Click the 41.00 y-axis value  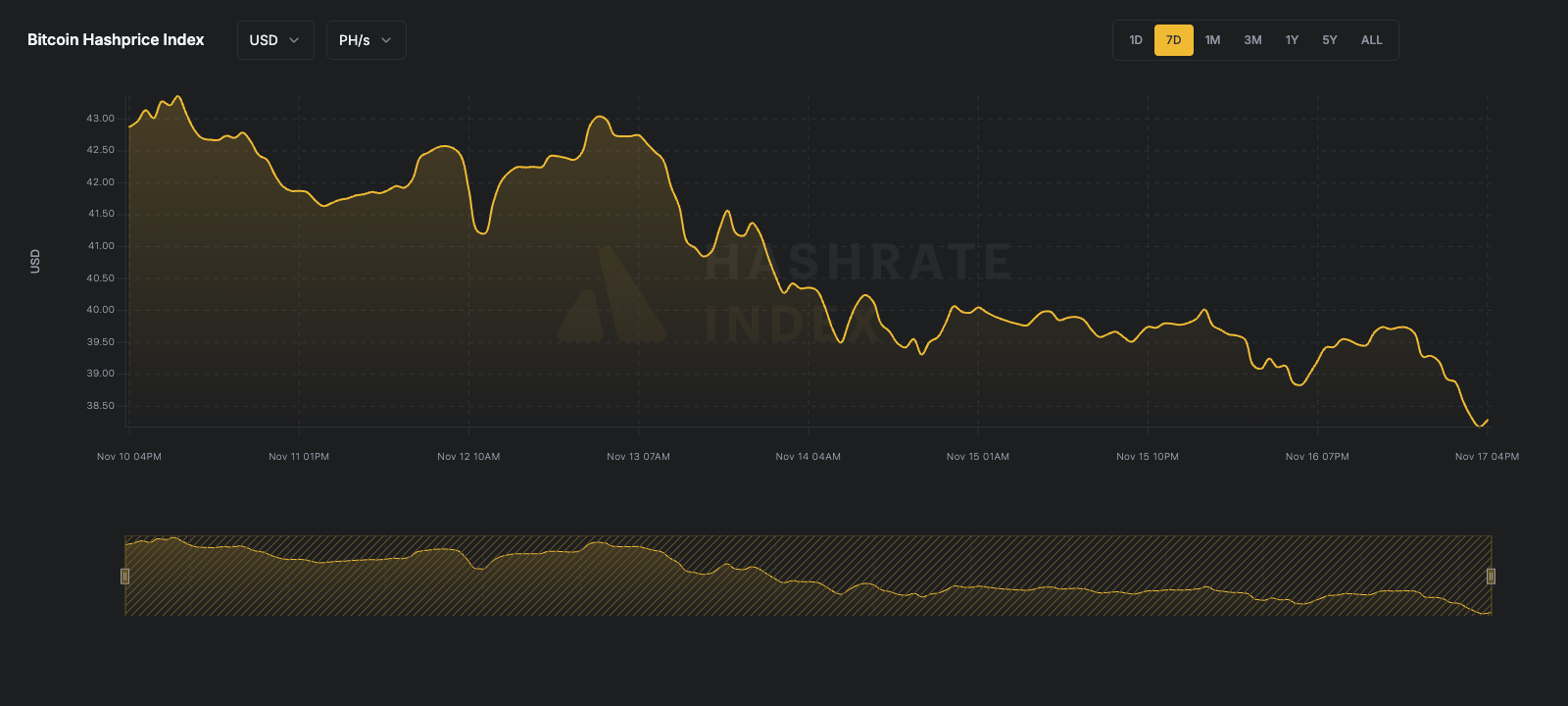coord(101,246)
